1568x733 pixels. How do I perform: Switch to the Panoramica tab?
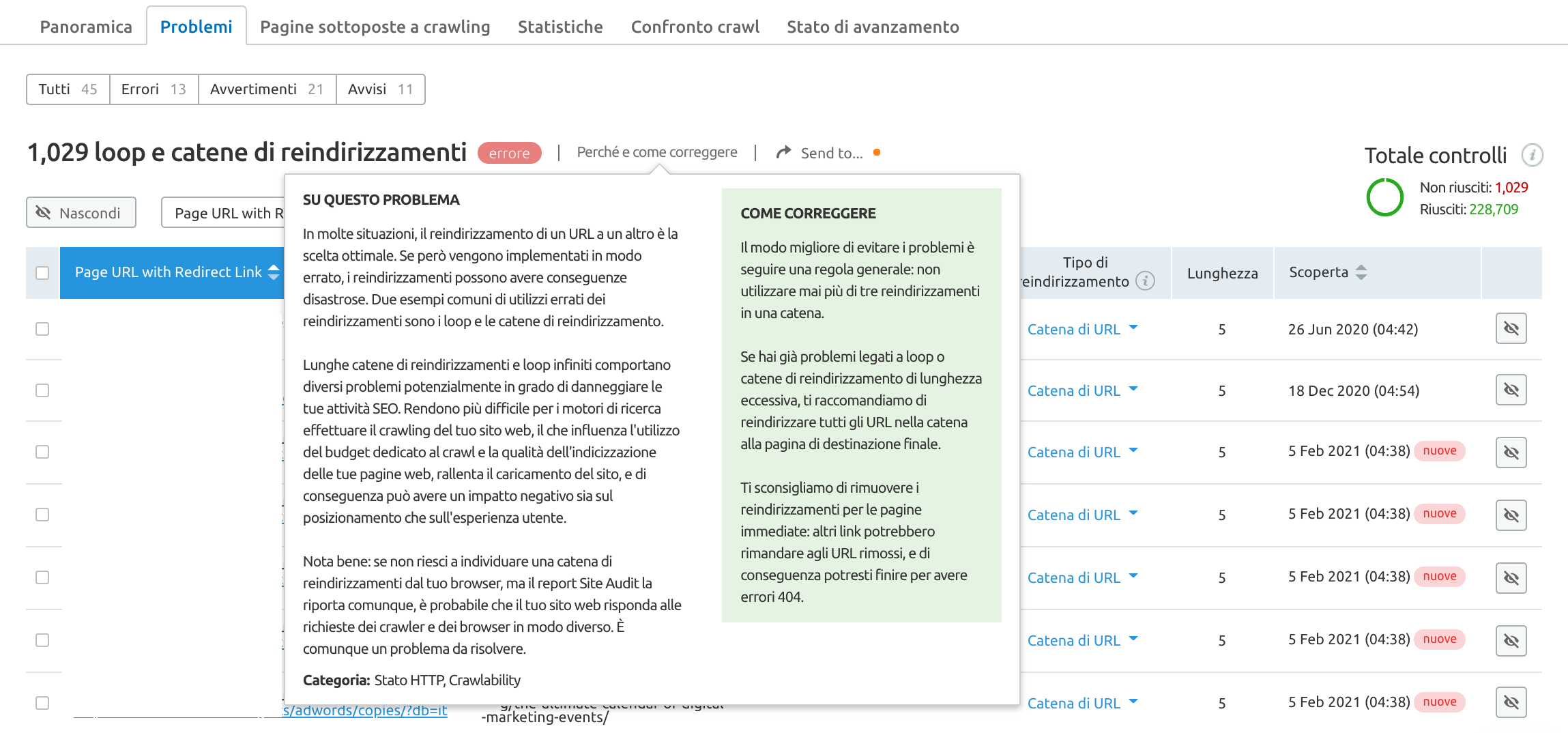pyautogui.click(x=86, y=27)
